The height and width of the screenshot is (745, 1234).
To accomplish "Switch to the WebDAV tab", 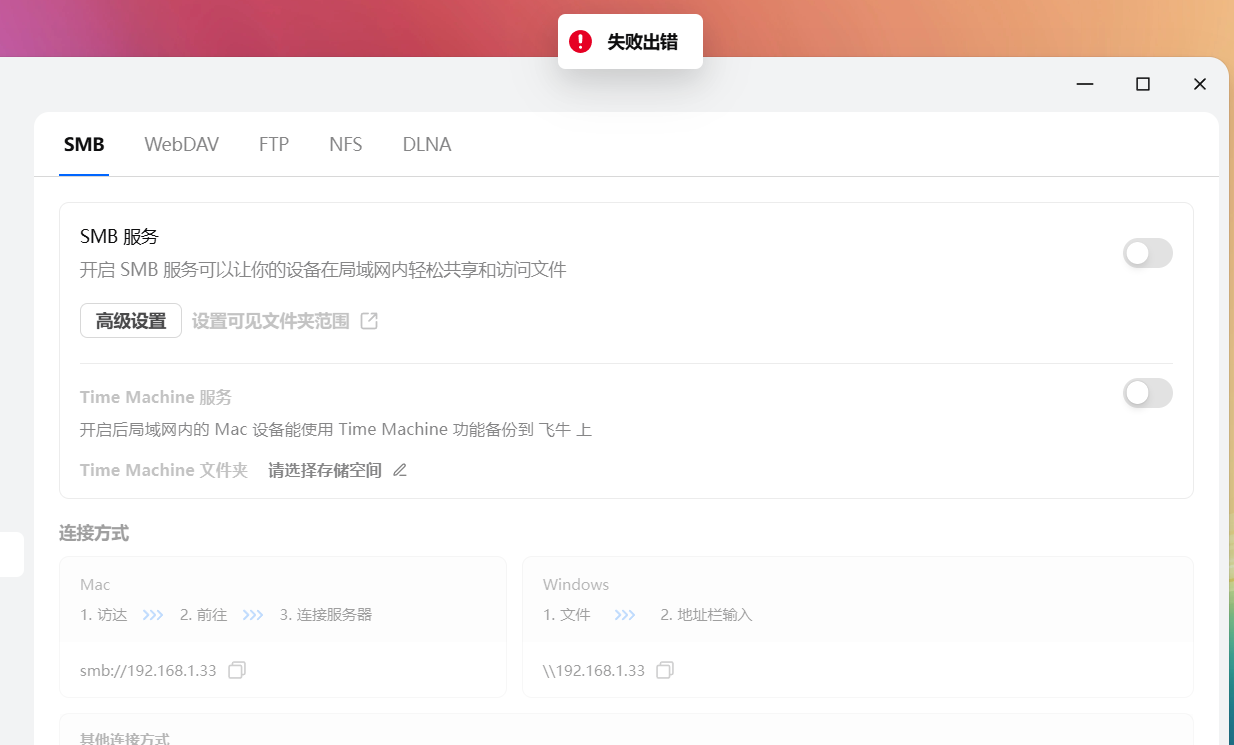I will click(x=181, y=144).
